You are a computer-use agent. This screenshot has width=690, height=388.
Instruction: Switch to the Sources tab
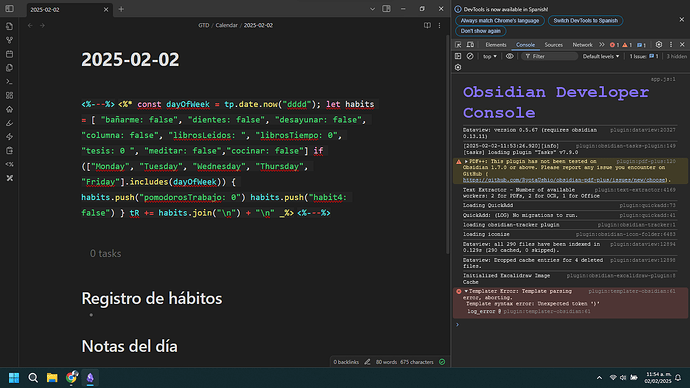[553, 45]
